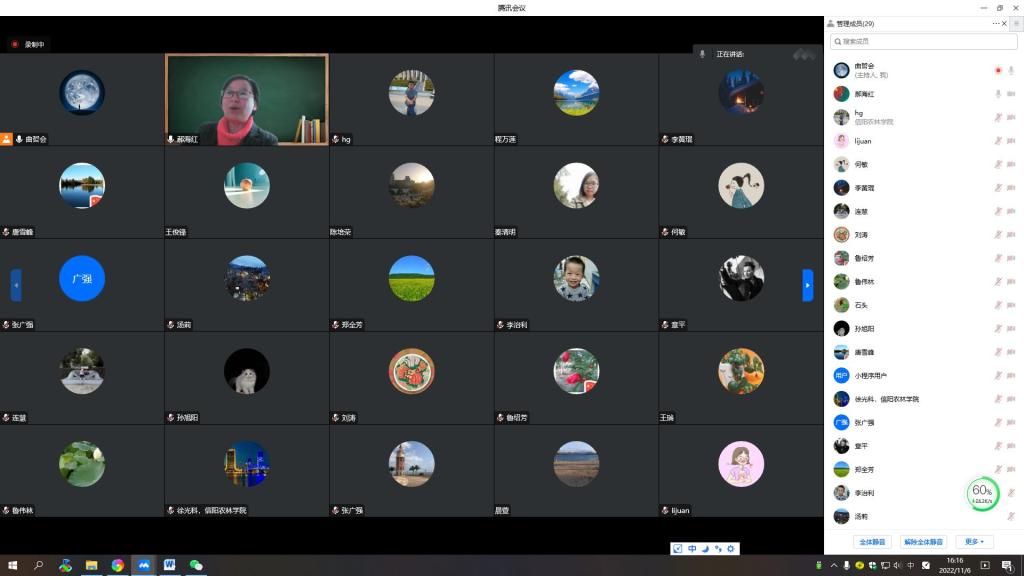Click the red recording indicator icon

[15, 44]
